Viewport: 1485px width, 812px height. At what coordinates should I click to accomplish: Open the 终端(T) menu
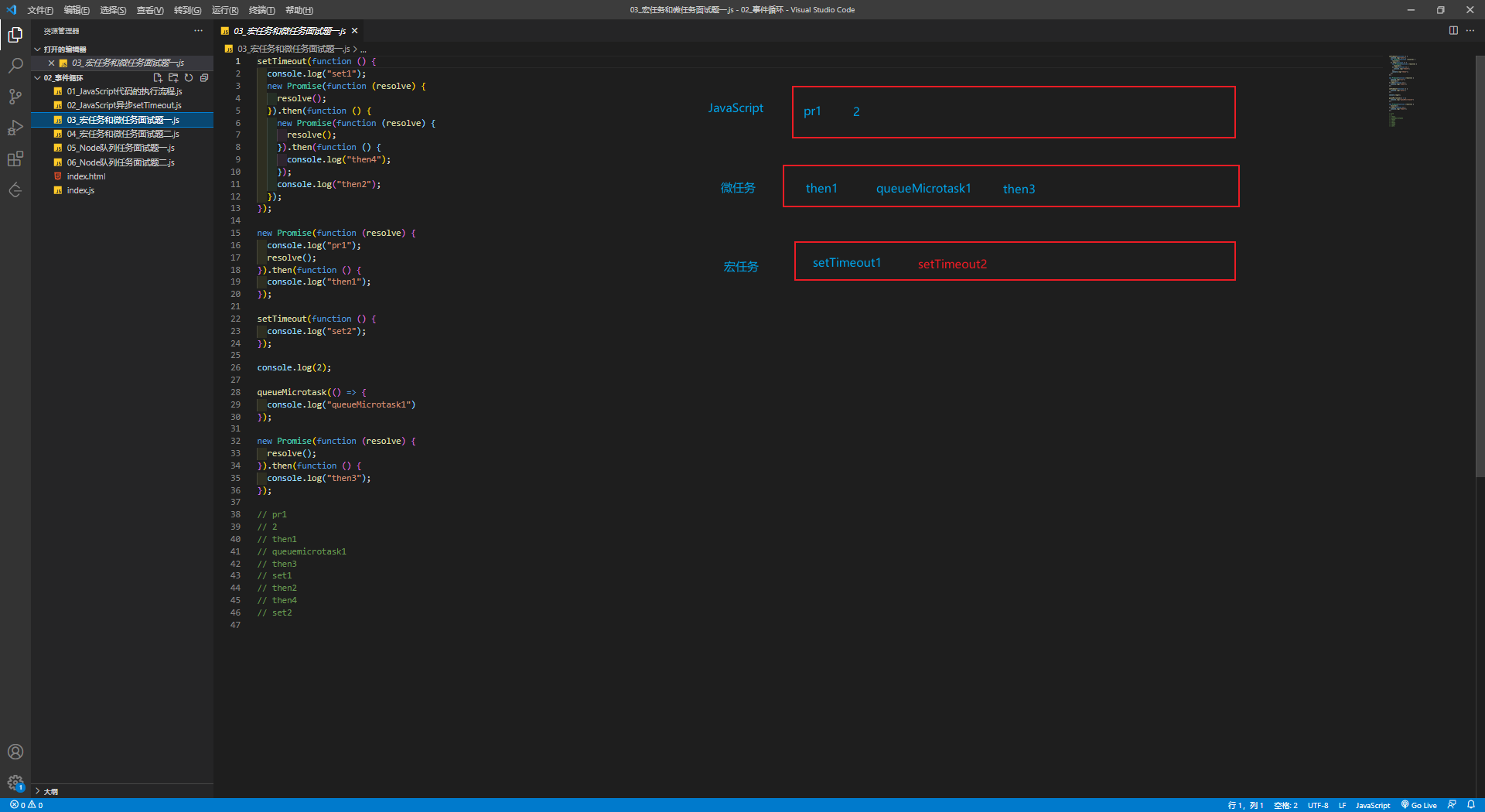click(x=261, y=10)
